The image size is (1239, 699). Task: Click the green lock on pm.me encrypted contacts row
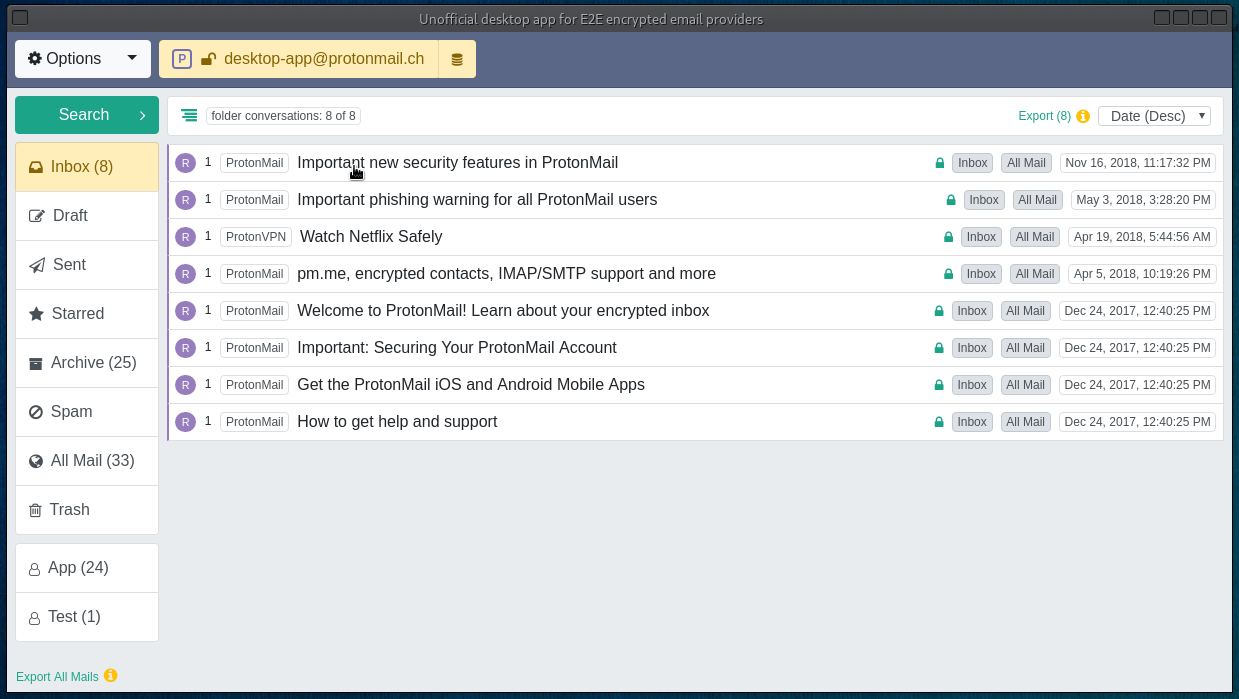tap(948, 274)
